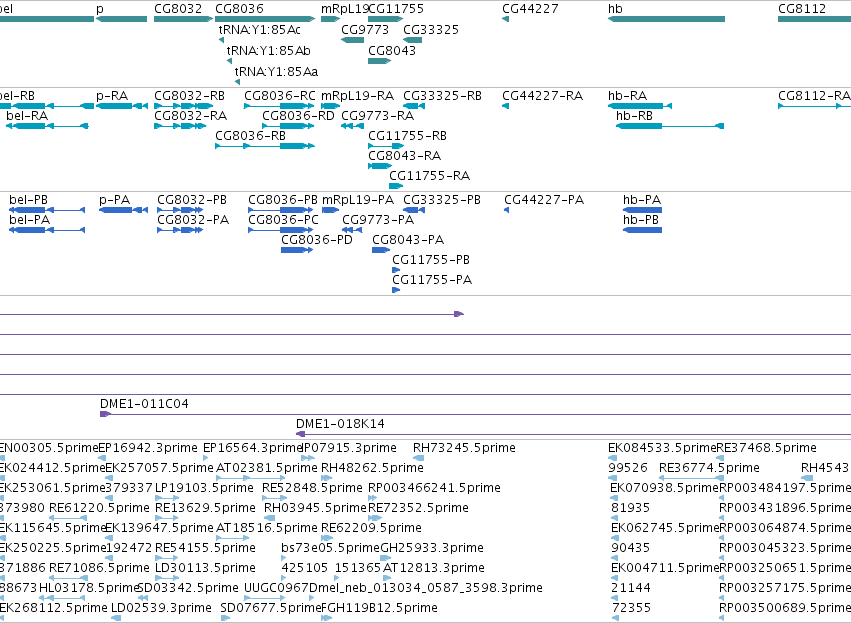Select transcript CG44227-RA

[x=505, y=106]
